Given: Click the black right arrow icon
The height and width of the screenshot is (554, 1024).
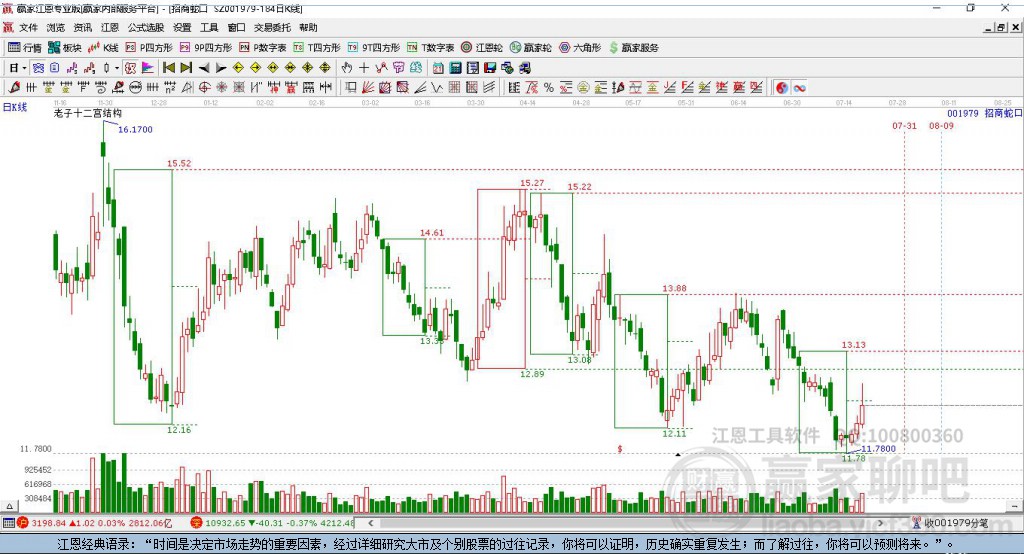Looking at the screenshot, I should point(221,68).
